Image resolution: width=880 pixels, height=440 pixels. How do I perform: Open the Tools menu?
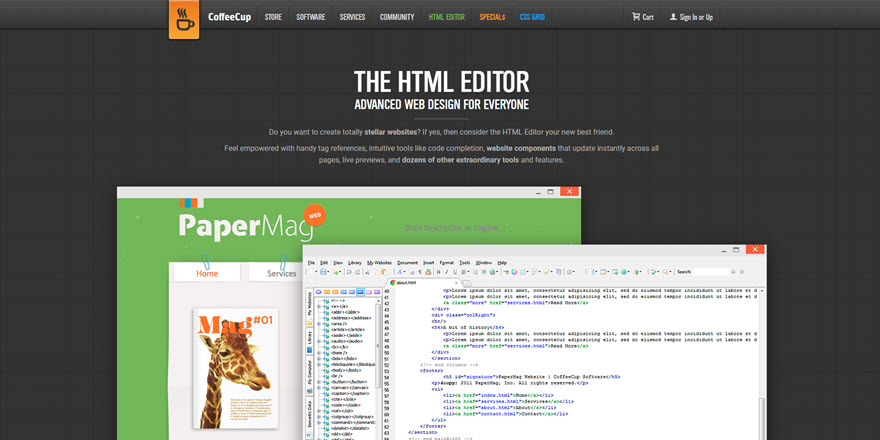coord(465,263)
